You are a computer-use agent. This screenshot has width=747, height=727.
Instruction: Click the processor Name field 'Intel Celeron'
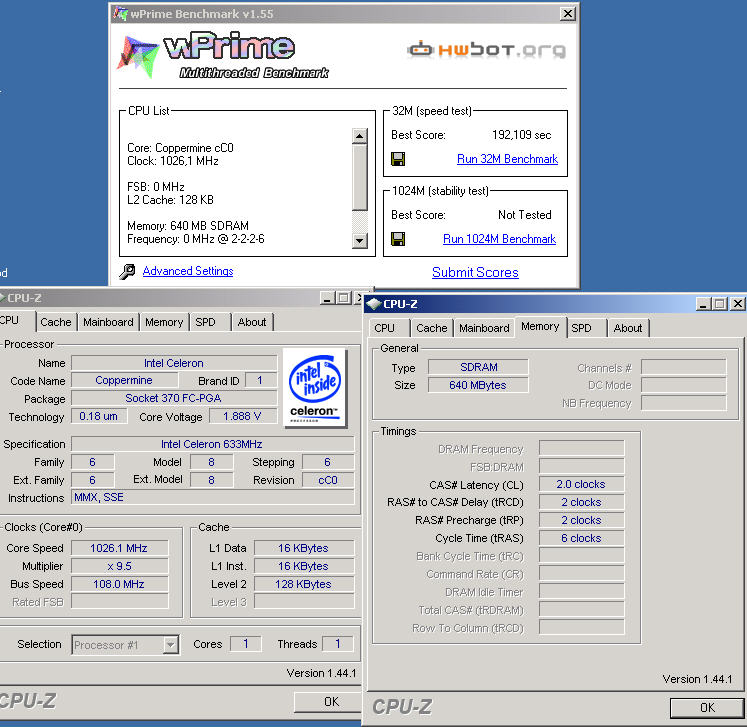(174, 363)
